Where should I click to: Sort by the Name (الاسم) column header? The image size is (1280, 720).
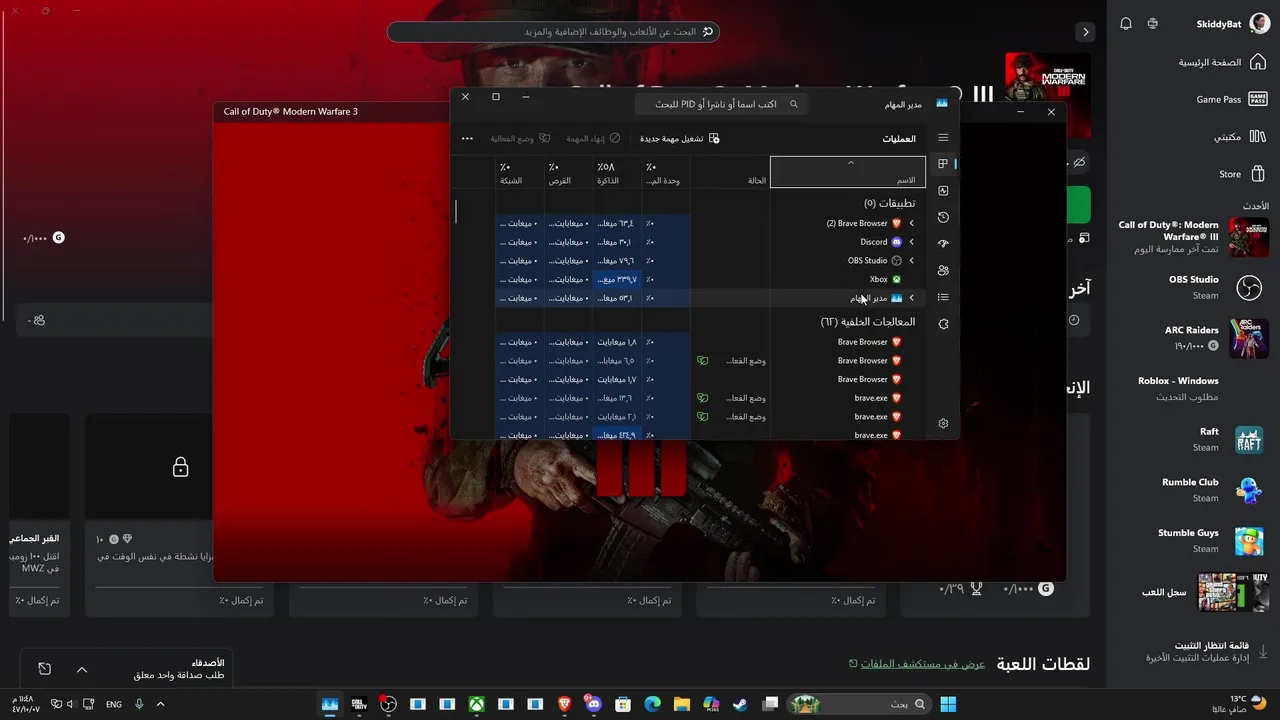pyautogui.click(x=848, y=172)
